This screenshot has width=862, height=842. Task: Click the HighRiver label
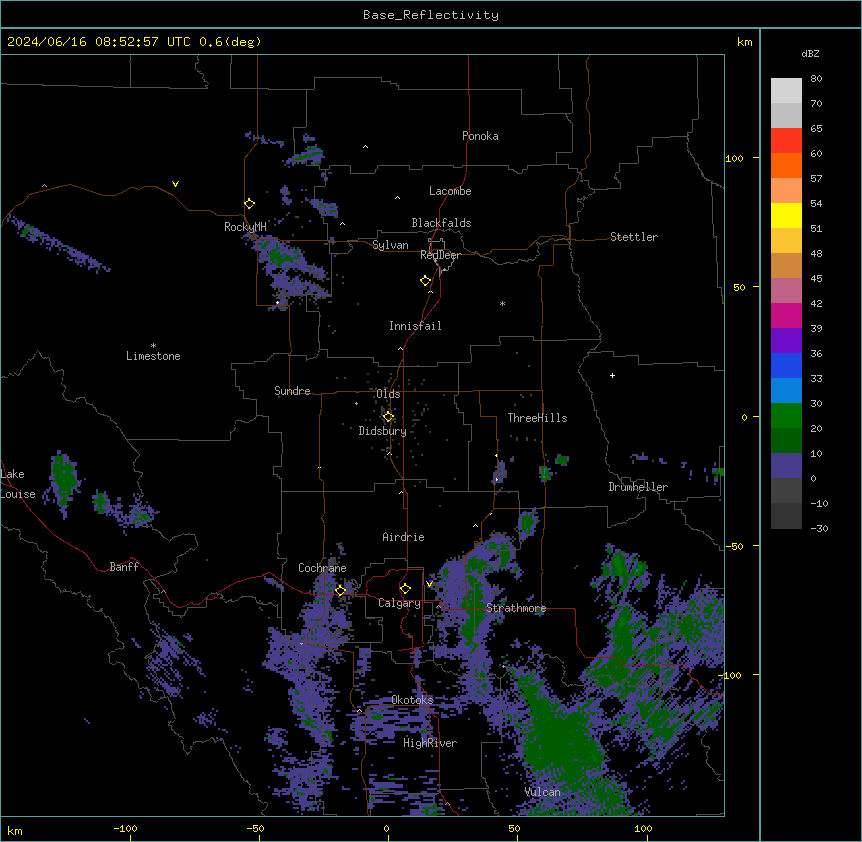coord(430,743)
